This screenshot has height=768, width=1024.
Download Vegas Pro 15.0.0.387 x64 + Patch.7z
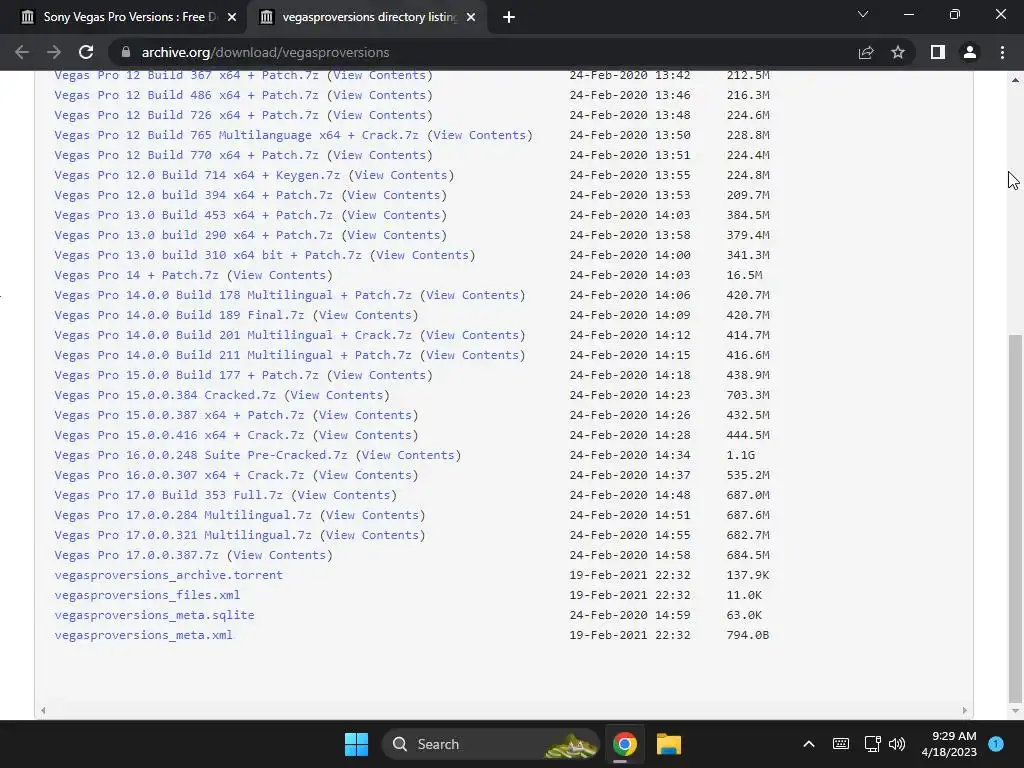coord(179,415)
